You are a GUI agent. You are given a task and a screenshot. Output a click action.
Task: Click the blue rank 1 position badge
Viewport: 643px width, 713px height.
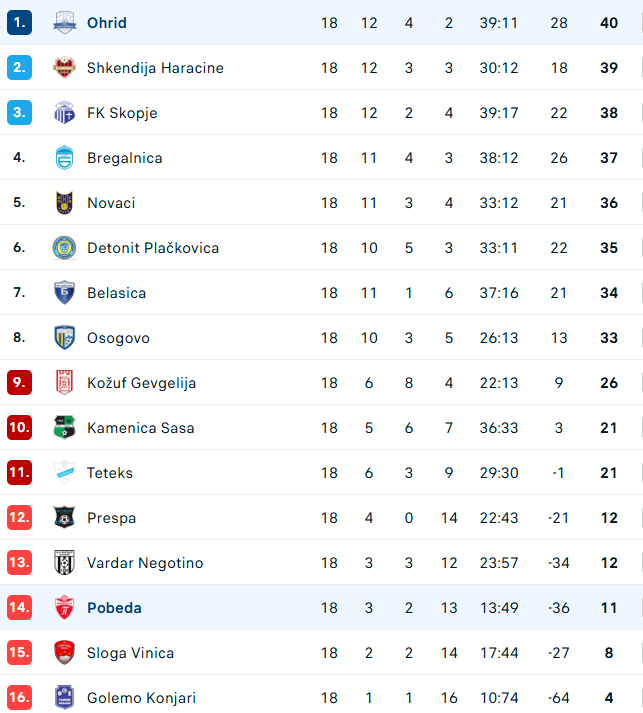click(19, 23)
